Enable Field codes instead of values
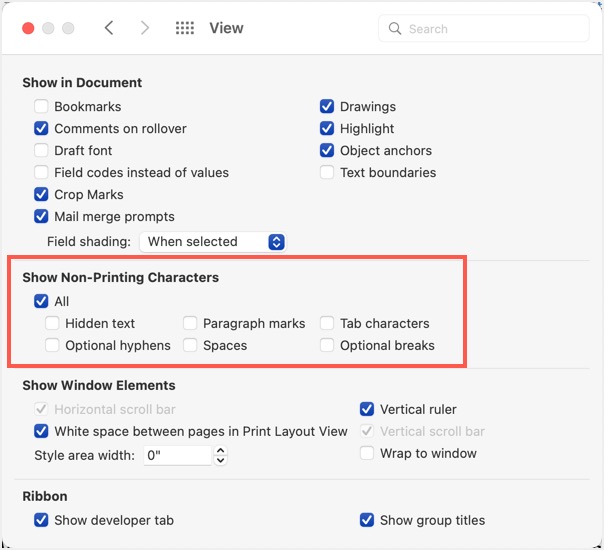This screenshot has width=604, height=550. (x=41, y=173)
